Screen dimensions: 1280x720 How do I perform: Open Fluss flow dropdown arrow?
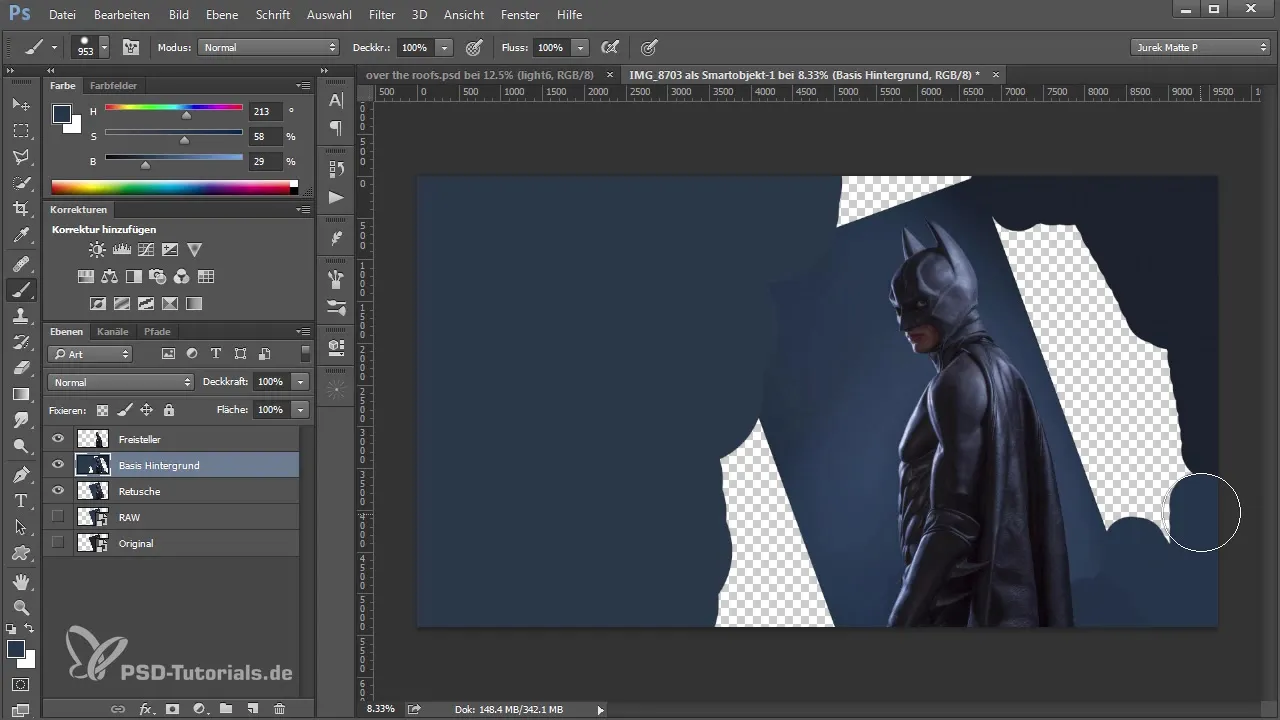[x=581, y=47]
